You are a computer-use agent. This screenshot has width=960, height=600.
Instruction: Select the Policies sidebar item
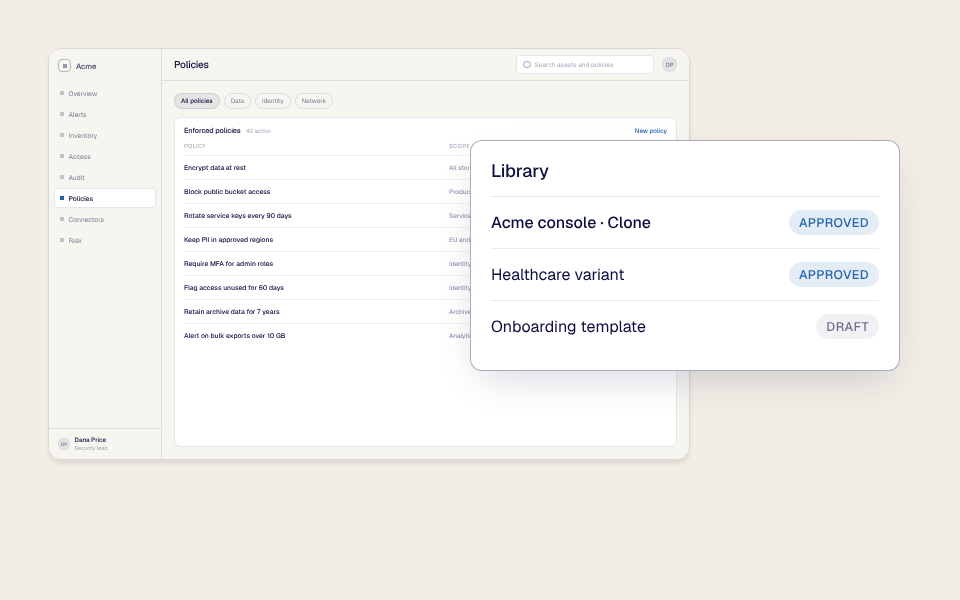coord(105,198)
